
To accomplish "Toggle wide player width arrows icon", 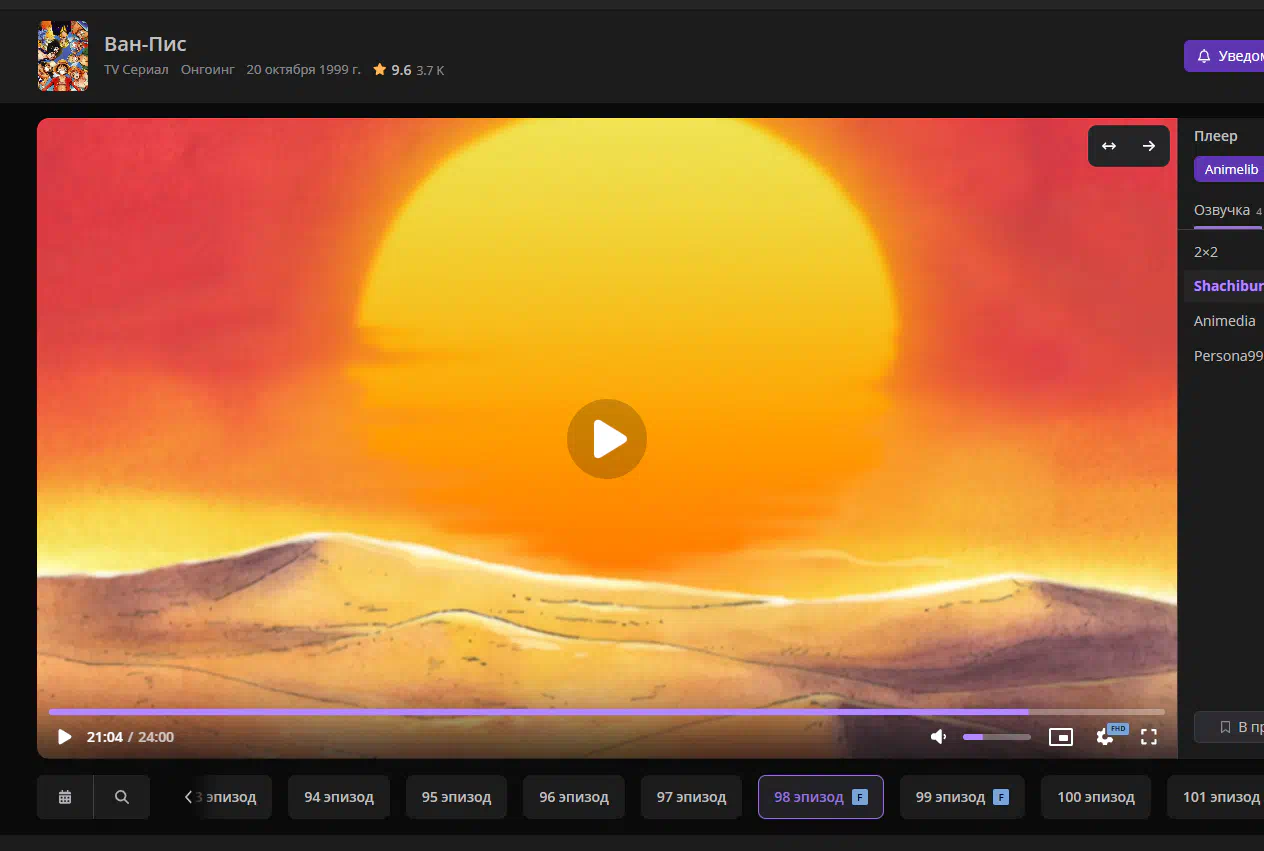I will [x=1109, y=146].
